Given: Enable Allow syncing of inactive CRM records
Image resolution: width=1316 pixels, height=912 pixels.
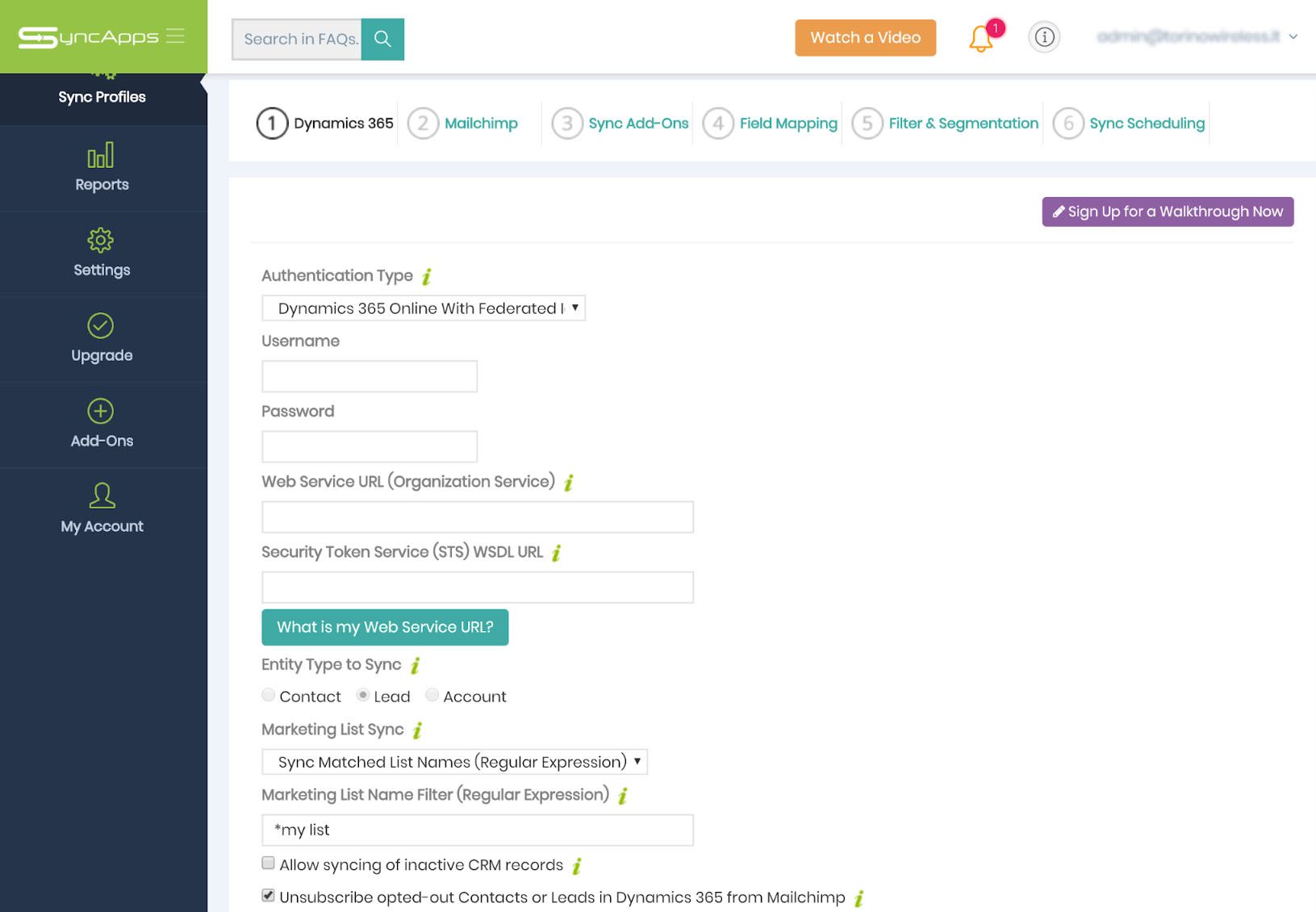Looking at the screenshot, I should click(268, 863).
